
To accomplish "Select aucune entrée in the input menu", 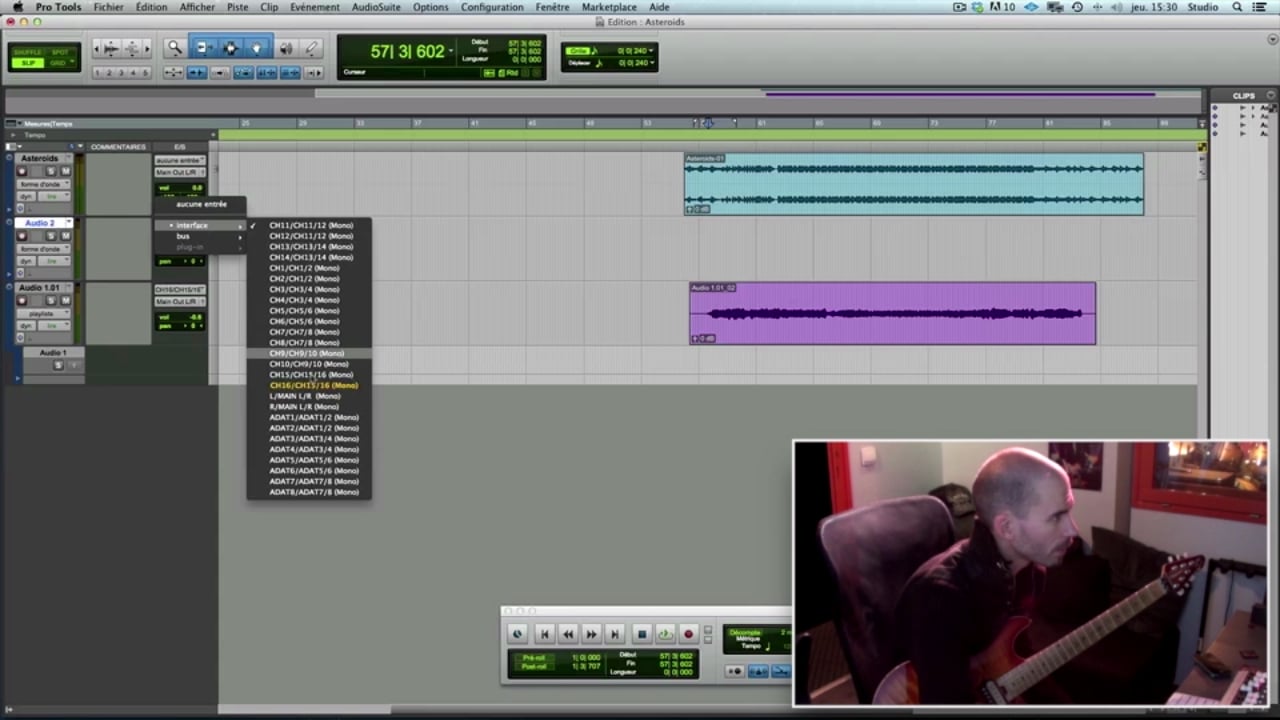I will click(201, 204).
